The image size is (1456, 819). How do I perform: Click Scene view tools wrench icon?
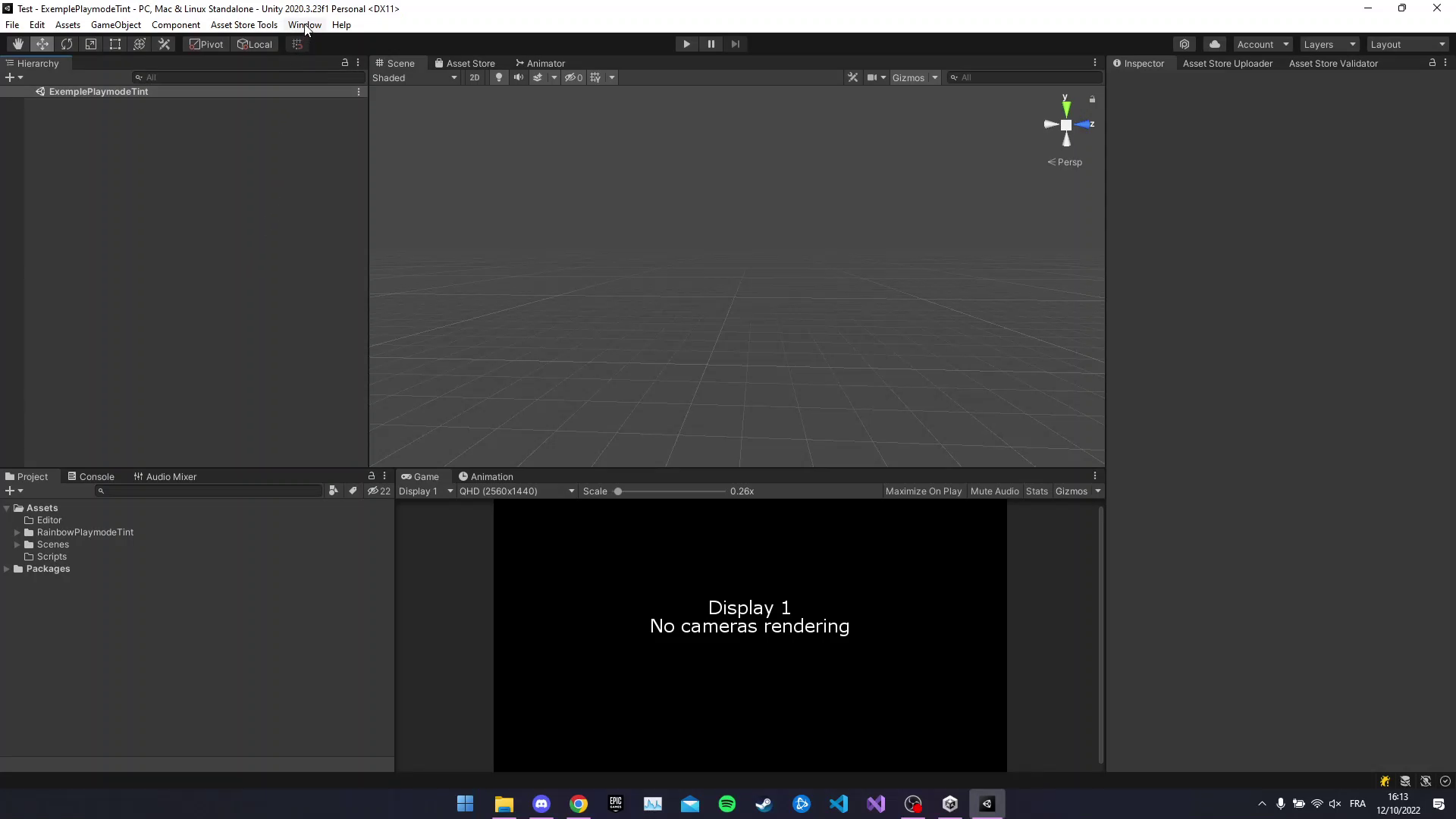(x=853, y=77)
